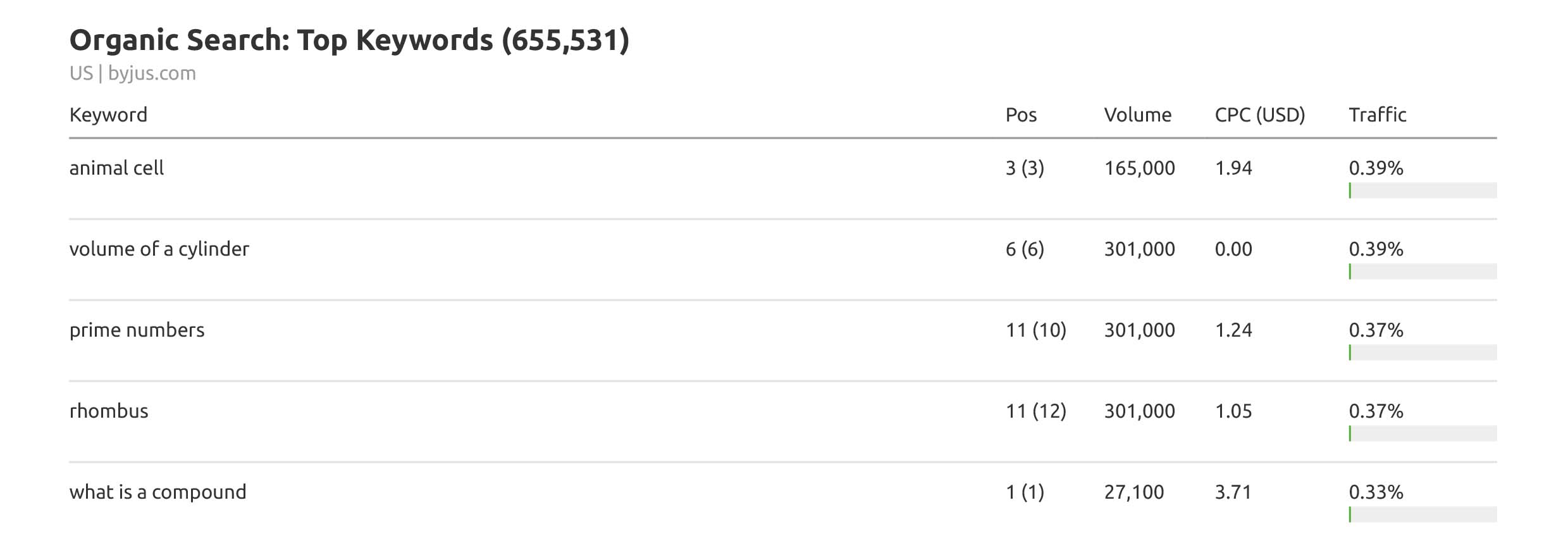Screen dimensions: 1568x543
Task: Select the 'prime numbers' keyword
Action: point(137,330)
